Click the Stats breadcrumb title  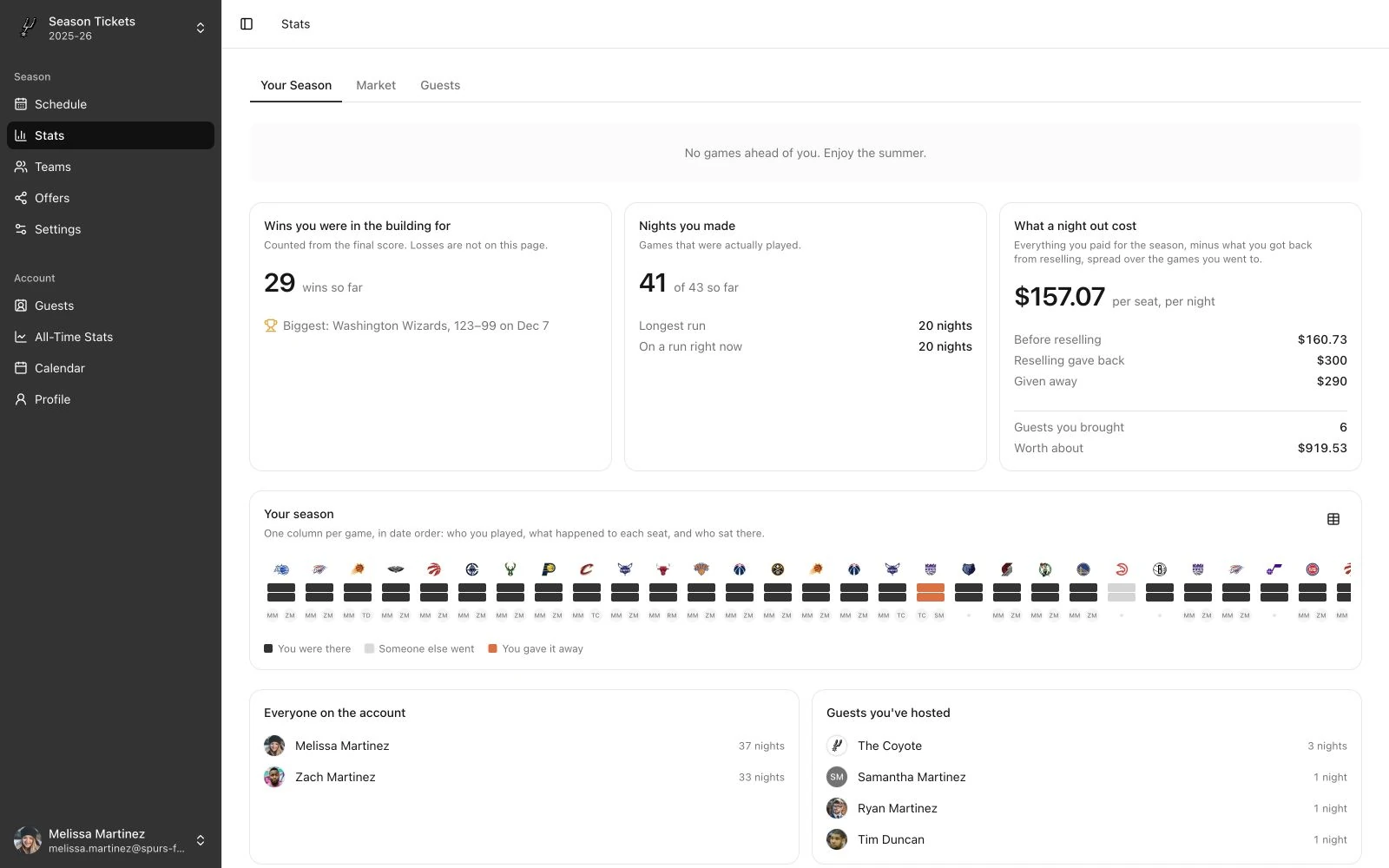coord(295,24)
